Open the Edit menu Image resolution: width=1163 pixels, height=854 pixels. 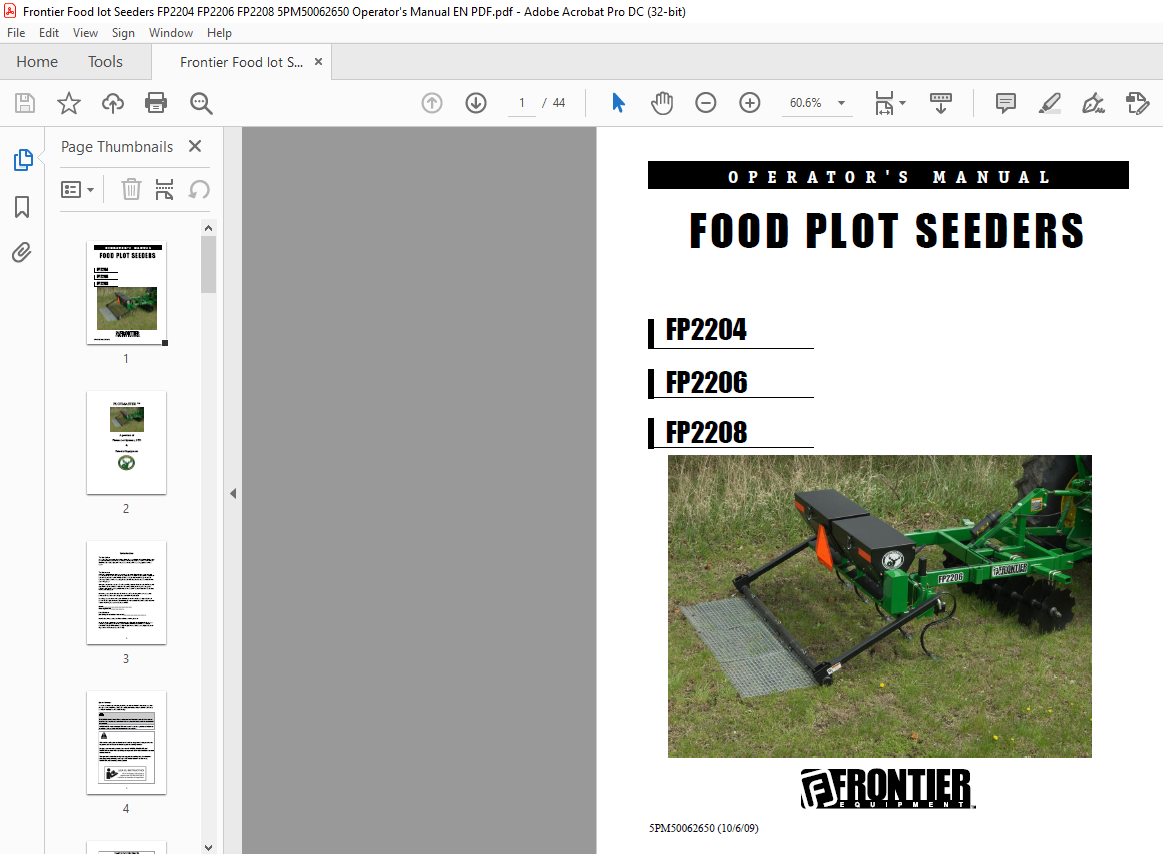(x=49, y=33)
